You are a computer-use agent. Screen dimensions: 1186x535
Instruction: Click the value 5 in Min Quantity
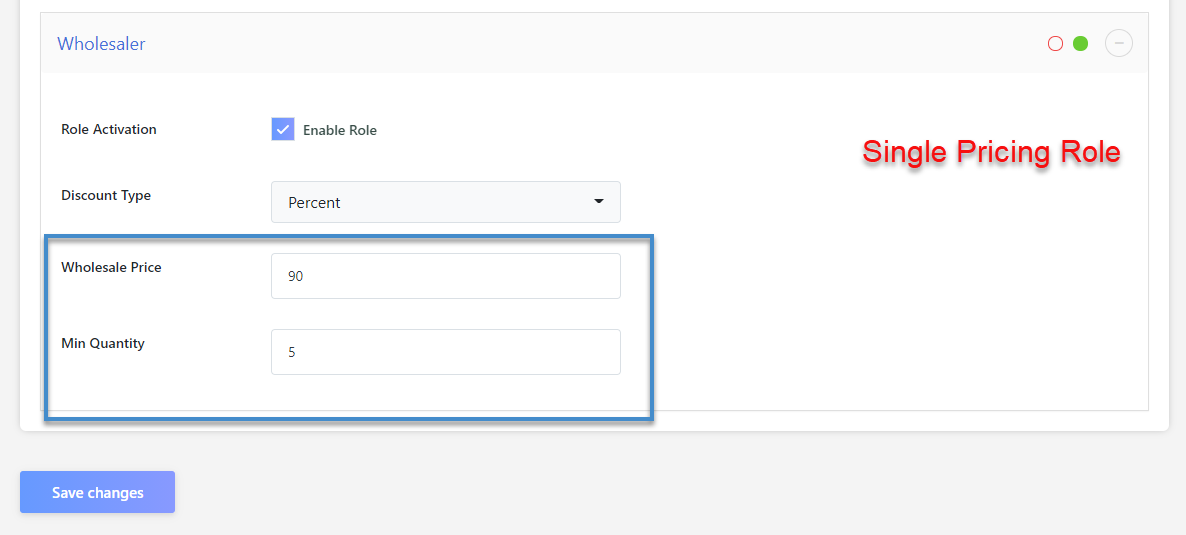tap(292, 352)
